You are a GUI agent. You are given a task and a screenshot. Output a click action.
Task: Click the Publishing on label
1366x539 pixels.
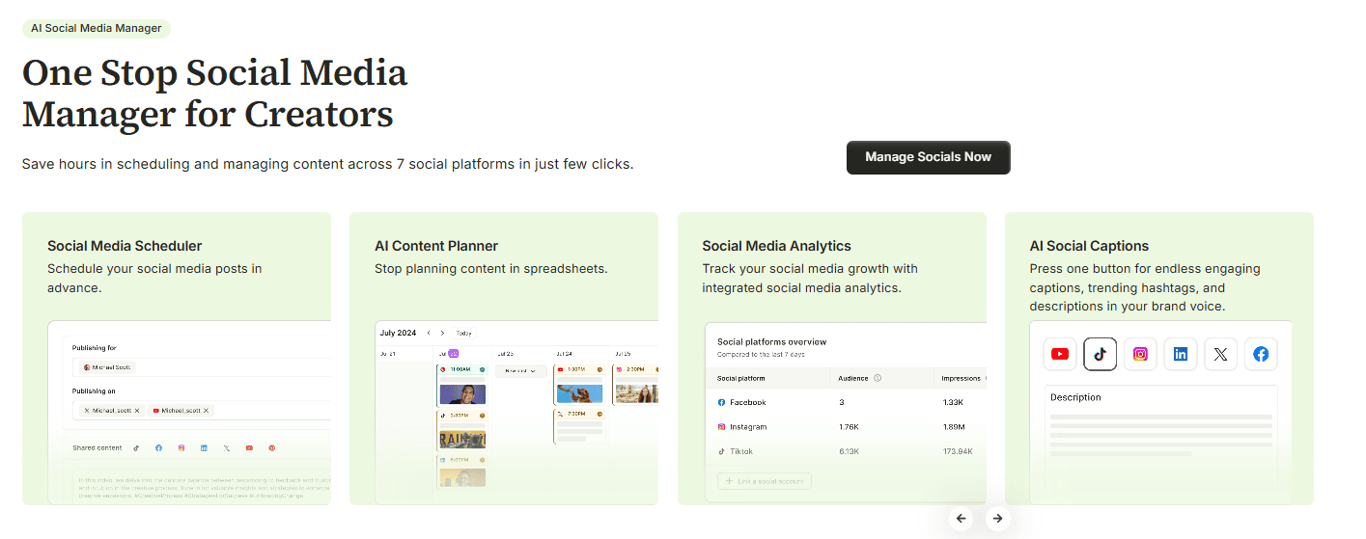(x=94, y=392)
